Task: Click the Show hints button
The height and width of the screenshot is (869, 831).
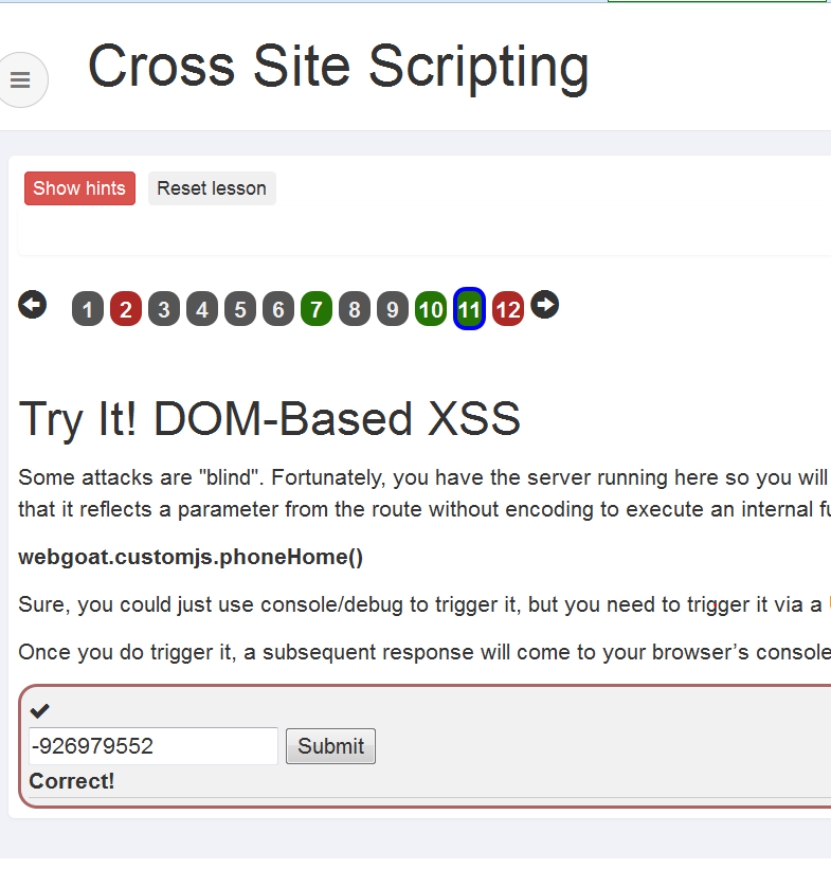Action: (x=79, y=188)
